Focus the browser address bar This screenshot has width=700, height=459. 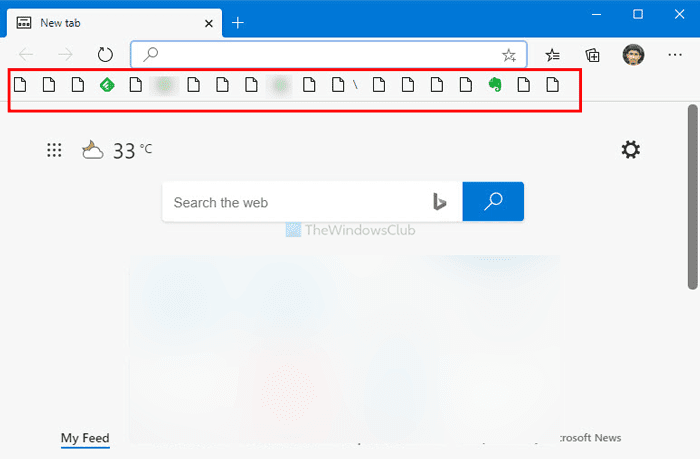[329, 54]
